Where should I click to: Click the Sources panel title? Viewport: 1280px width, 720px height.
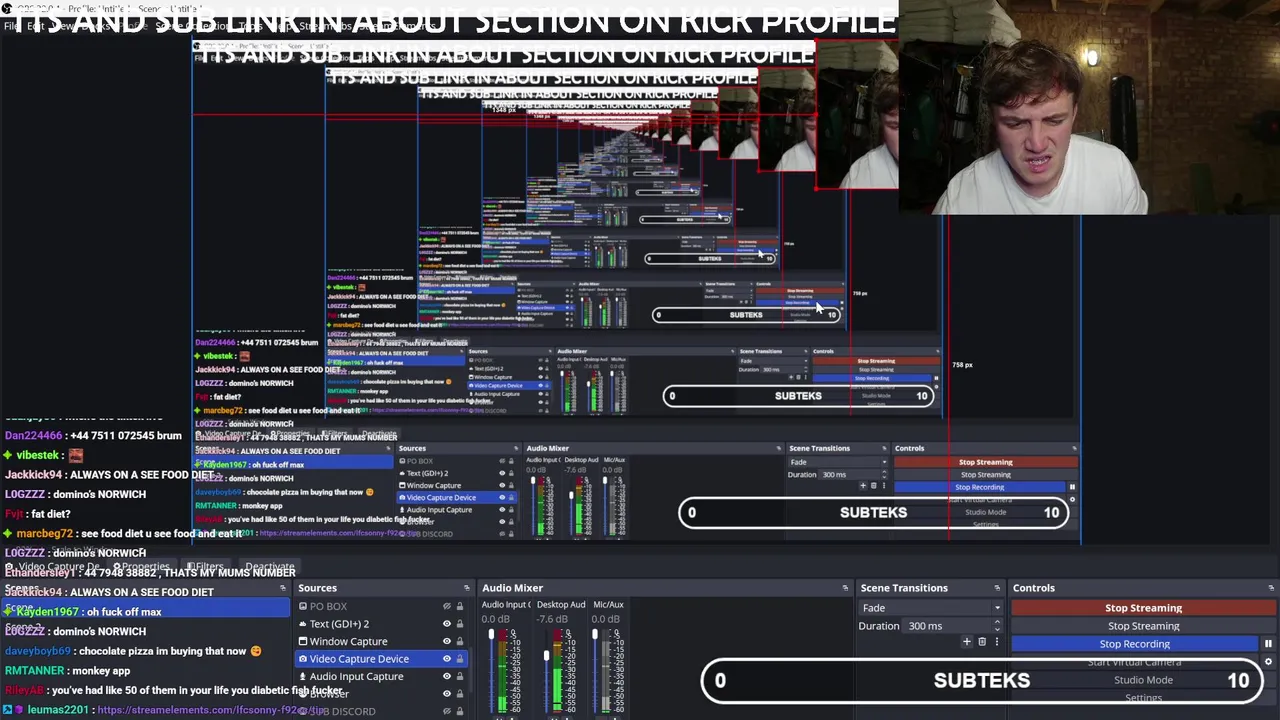click(317, 588)
